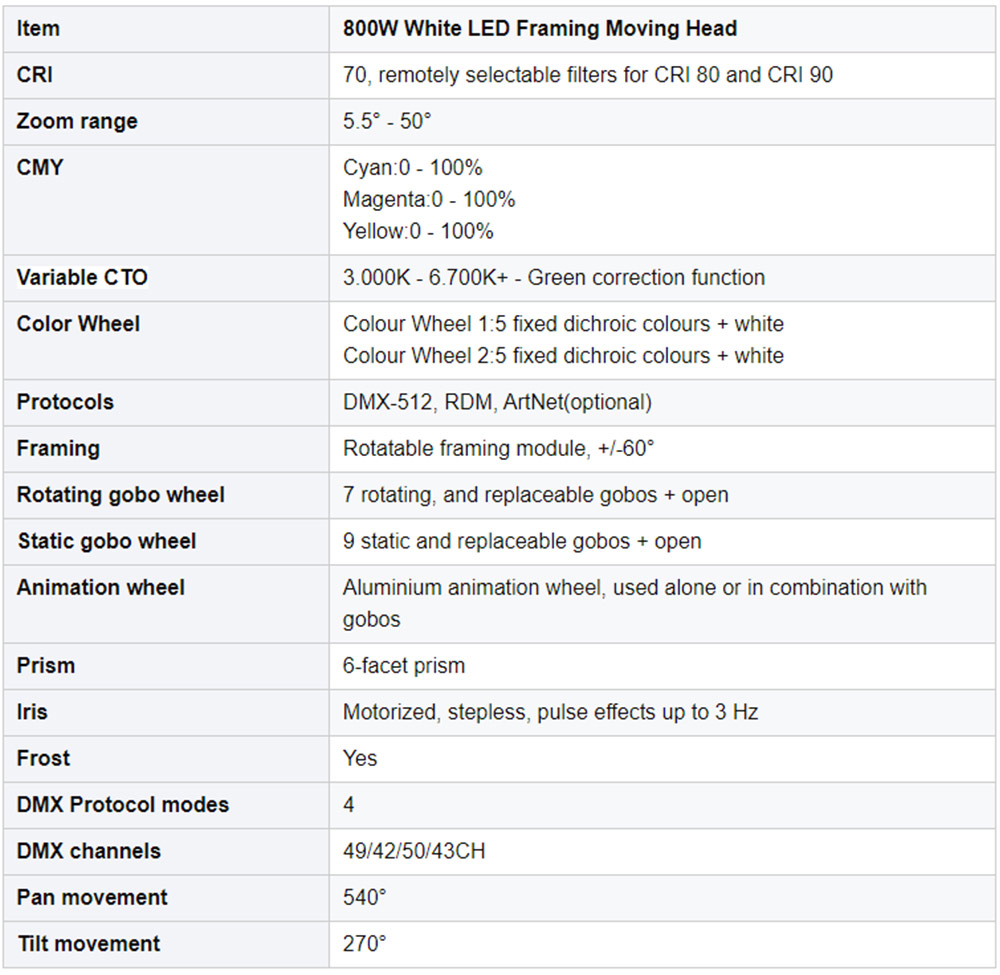
Task: Select the '800W White LED Framing Moving Head' heading
Action: pos(540,29)
